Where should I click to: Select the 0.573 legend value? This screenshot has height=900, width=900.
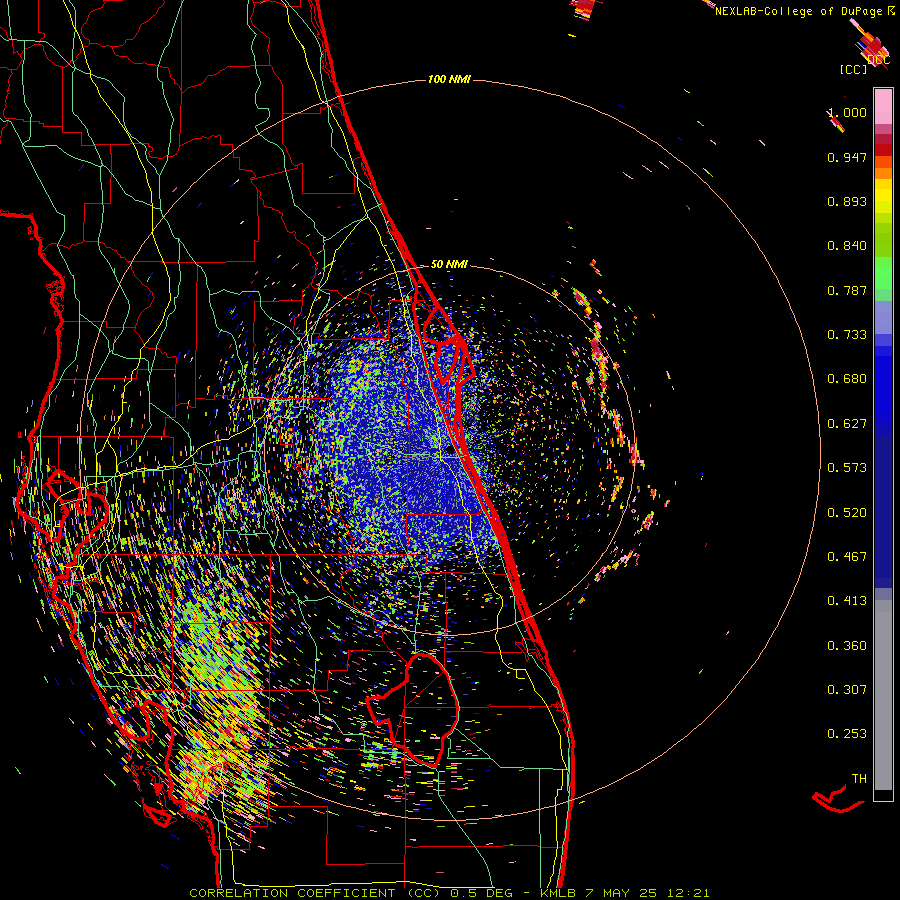[847, 468]
